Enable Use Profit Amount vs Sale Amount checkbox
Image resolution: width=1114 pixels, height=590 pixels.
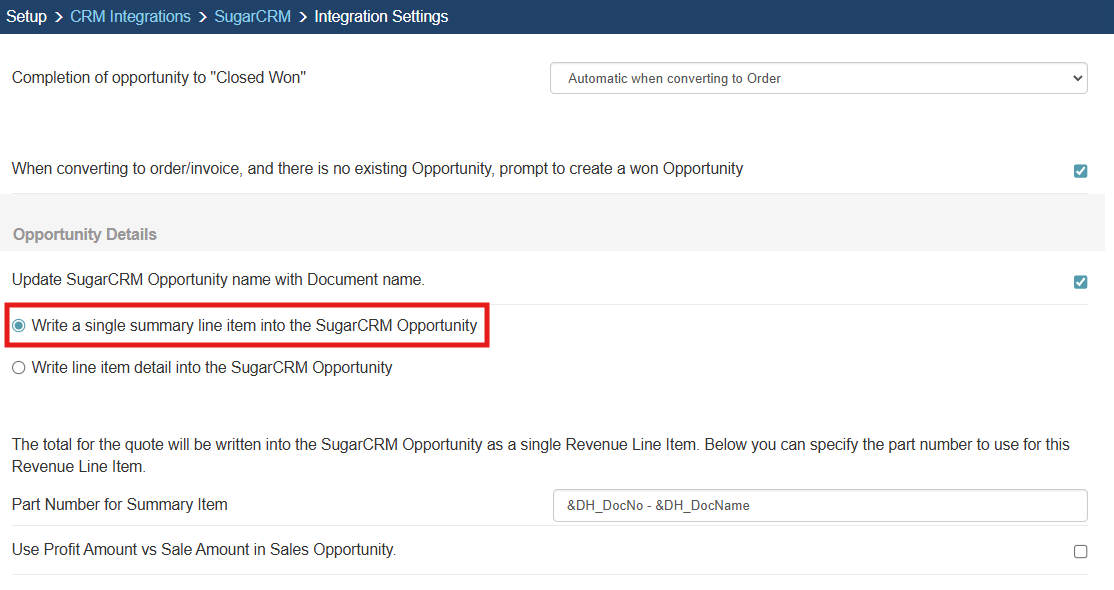click(x=1080, y=551)
